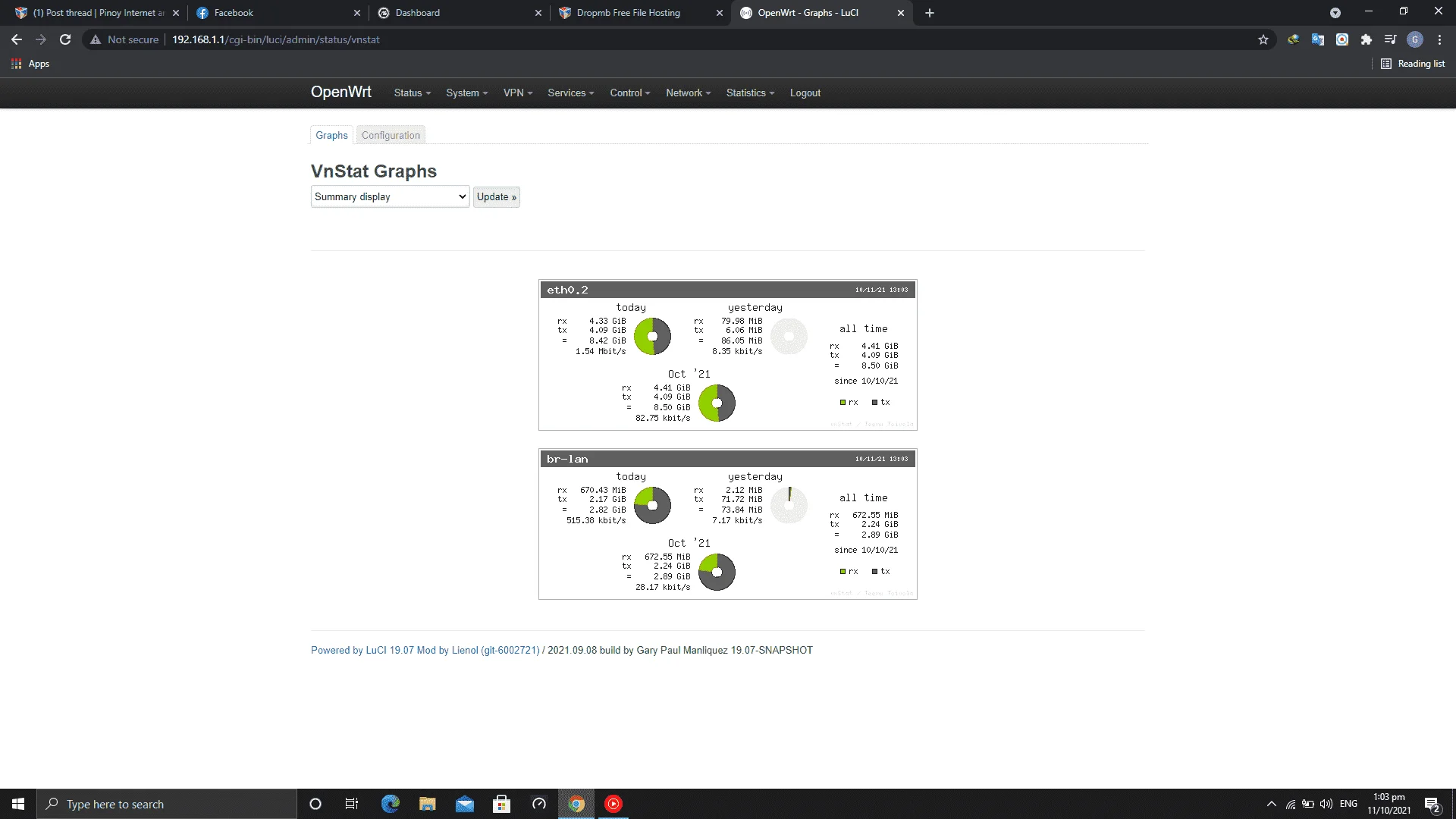1456x819 pixels.
Task: Open the Apps bookmarks shortcut
Action: (x=30, y=64)
